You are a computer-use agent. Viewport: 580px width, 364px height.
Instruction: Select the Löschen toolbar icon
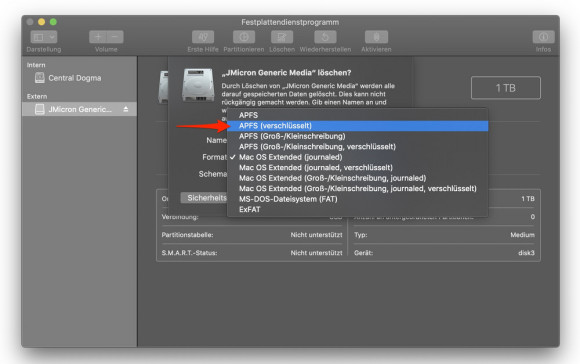click(282, 37)
